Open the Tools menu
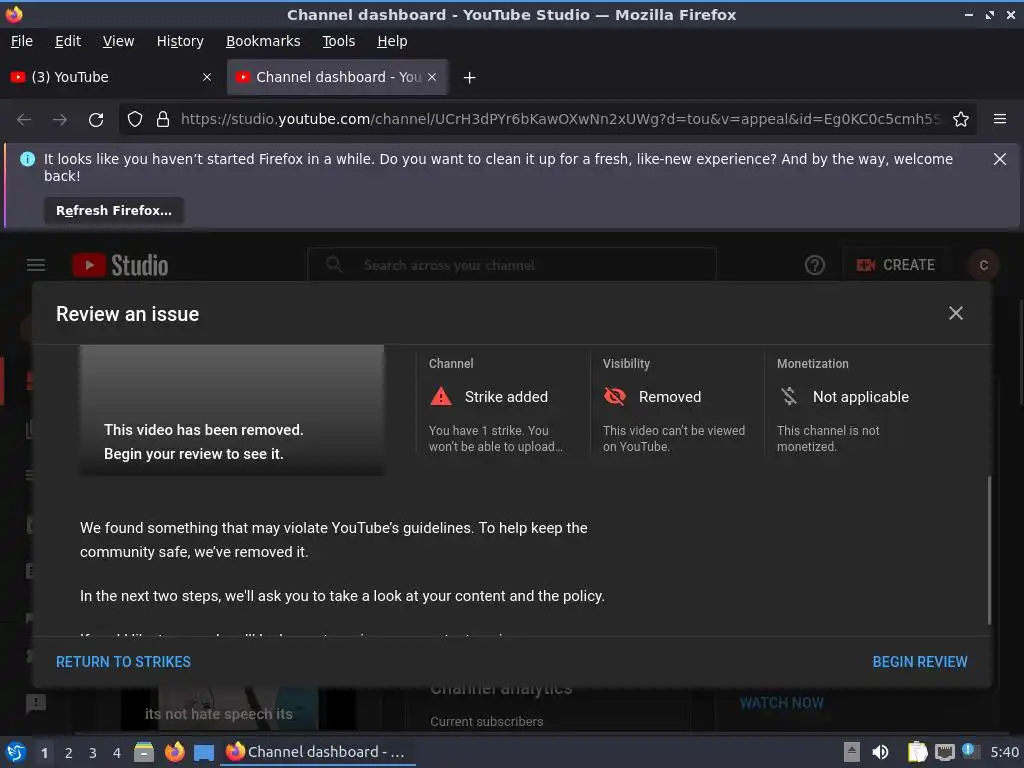 (x=338, y=41)
